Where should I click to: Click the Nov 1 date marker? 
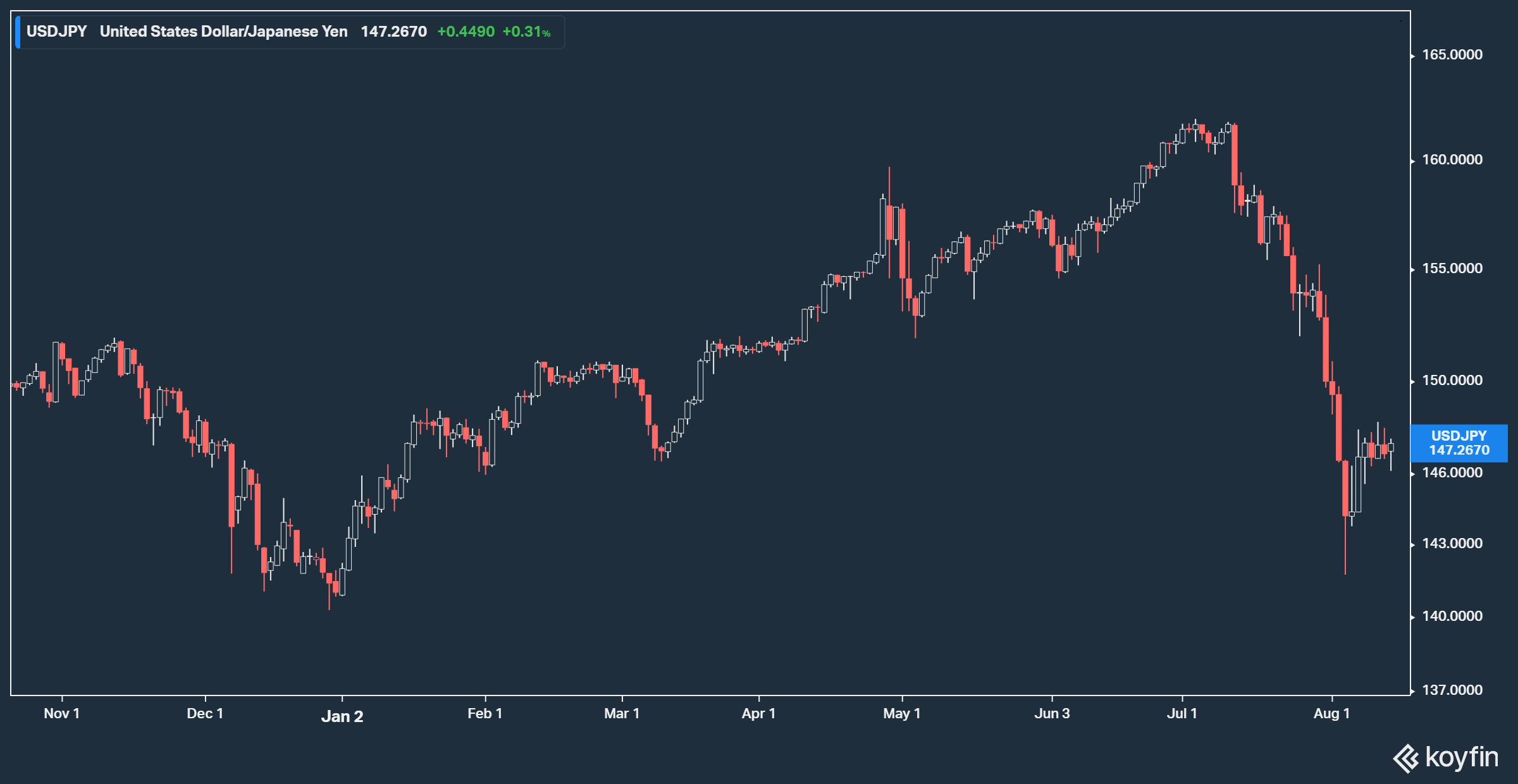tap(61, 714)
